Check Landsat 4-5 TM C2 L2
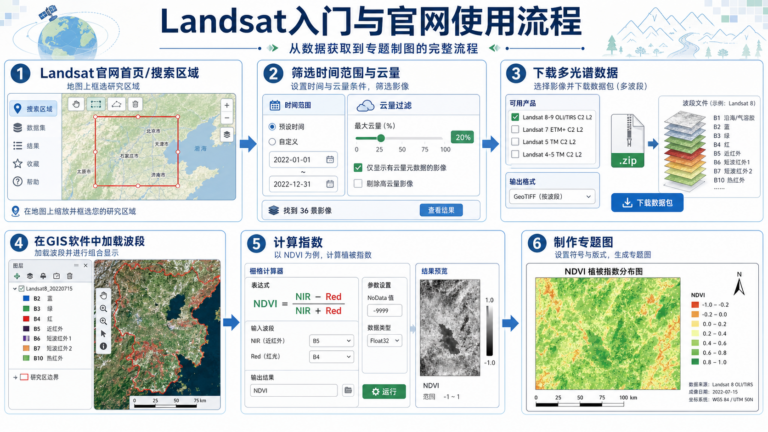 [515, 154]
